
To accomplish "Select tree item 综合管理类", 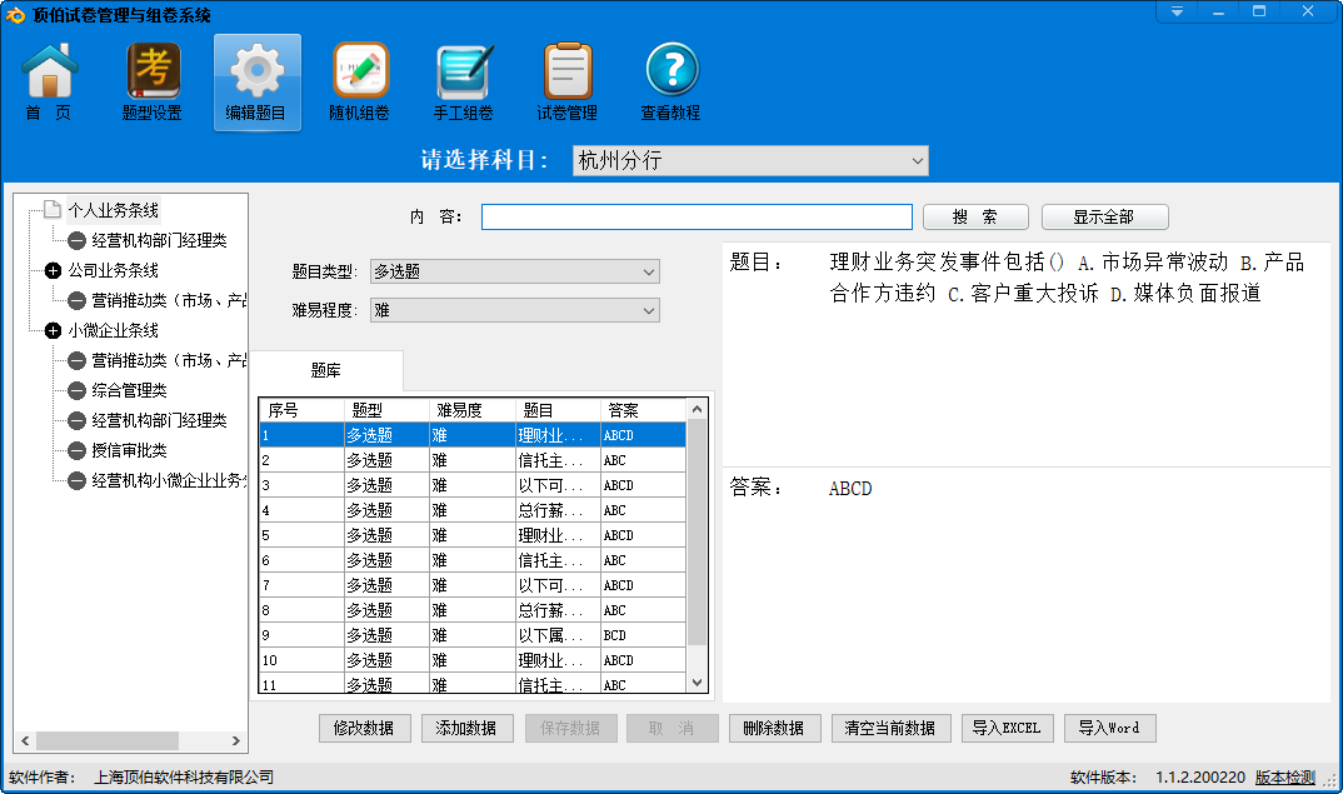I will (x=129, y=391).
